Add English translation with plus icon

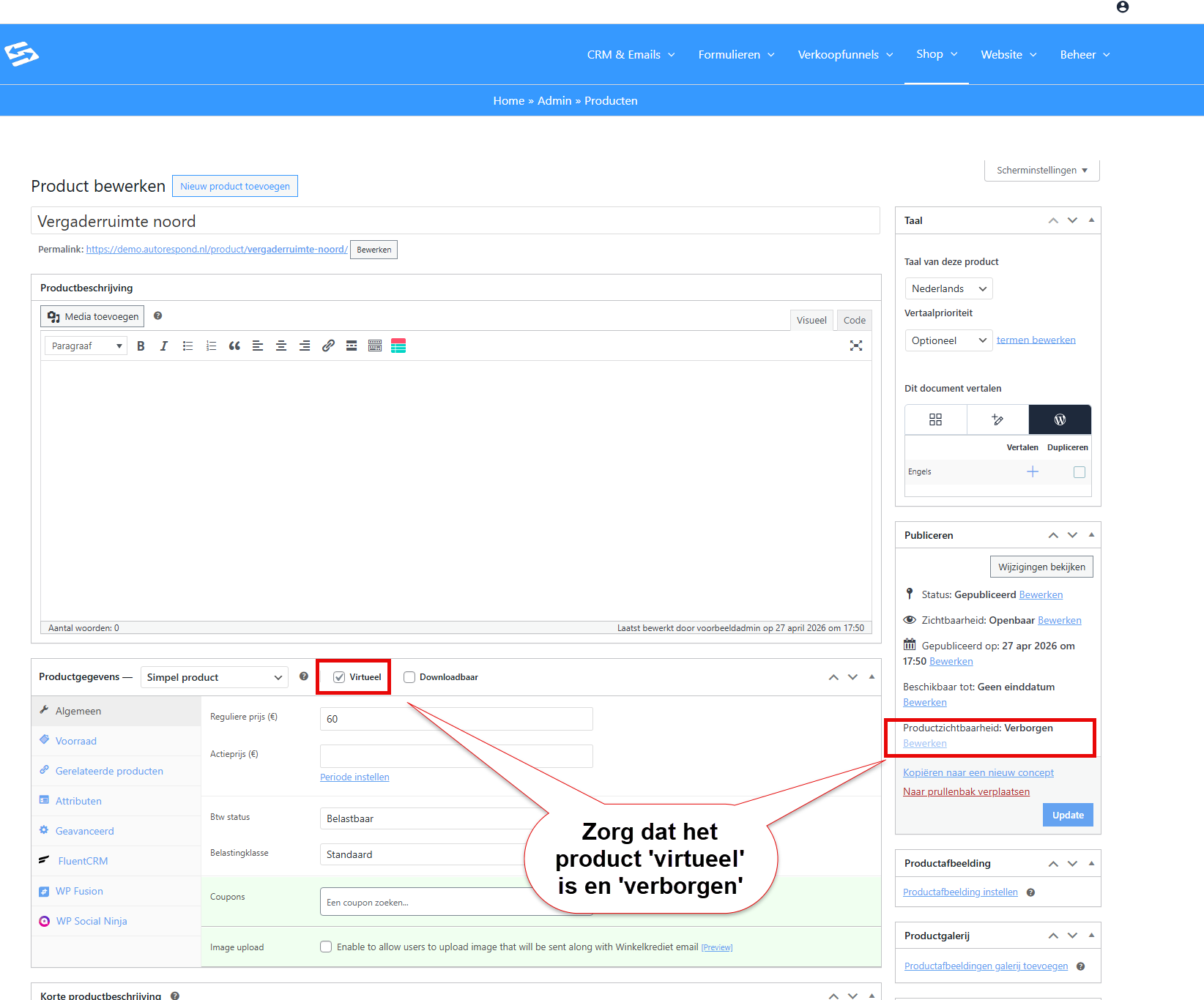click(x=1033, y=471)
